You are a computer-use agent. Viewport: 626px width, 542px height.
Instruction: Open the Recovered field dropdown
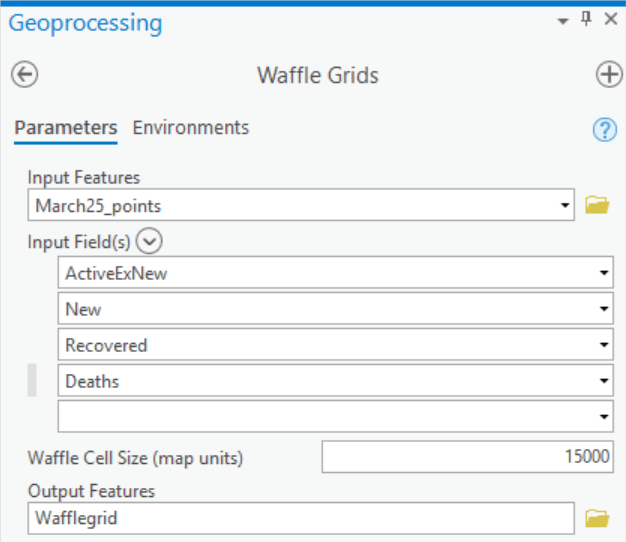[605, 345]
